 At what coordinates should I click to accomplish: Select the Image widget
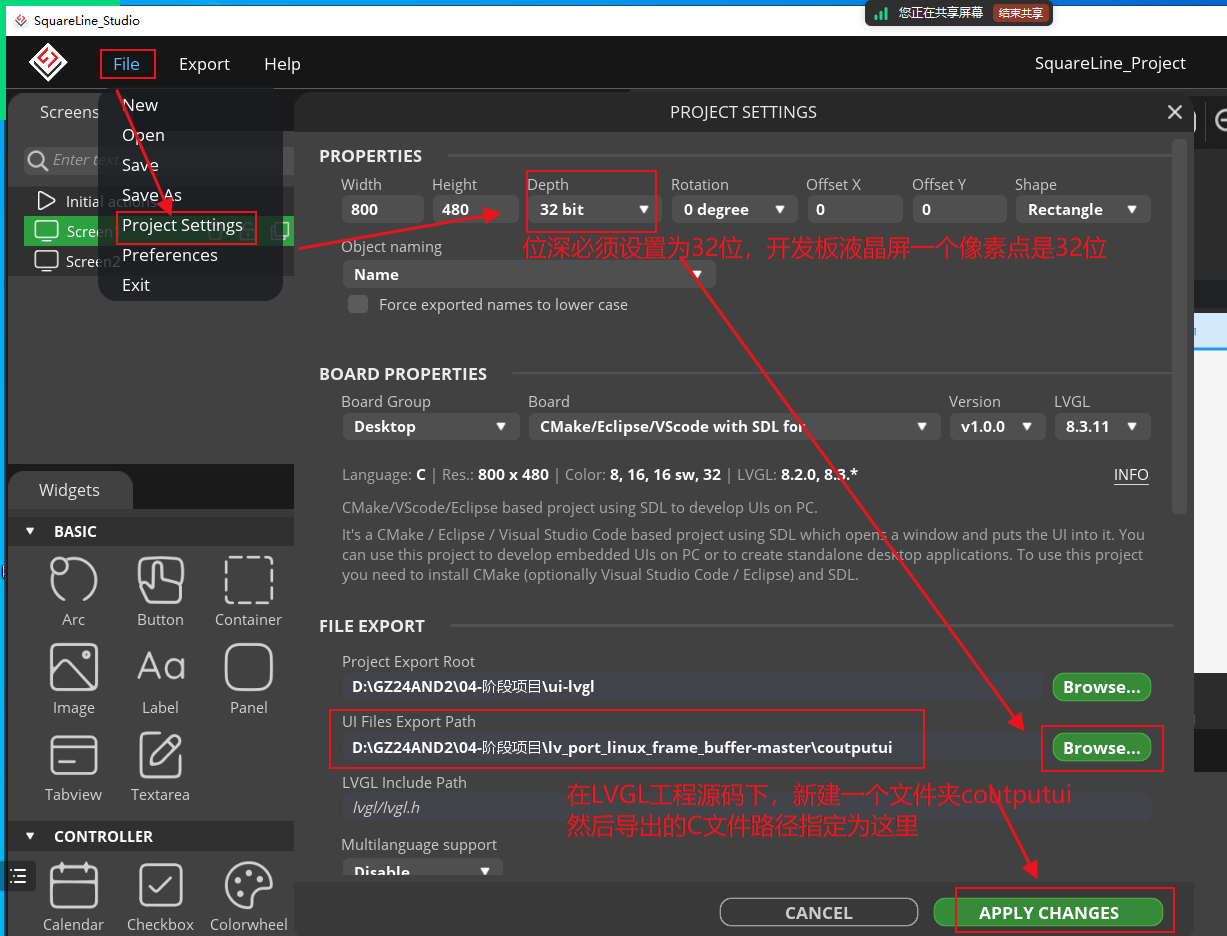pyautogui.click(x=73, y=679)
